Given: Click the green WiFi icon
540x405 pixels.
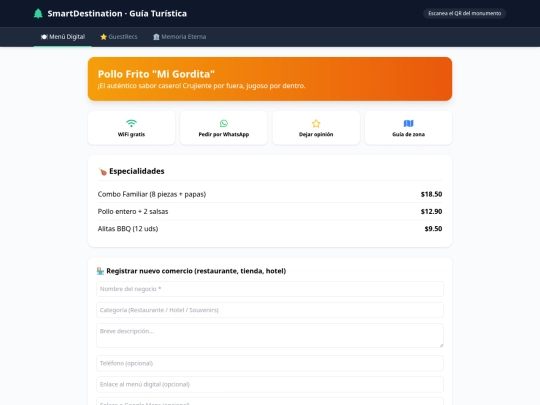Looking at the screenshot, I should (131, 123).
